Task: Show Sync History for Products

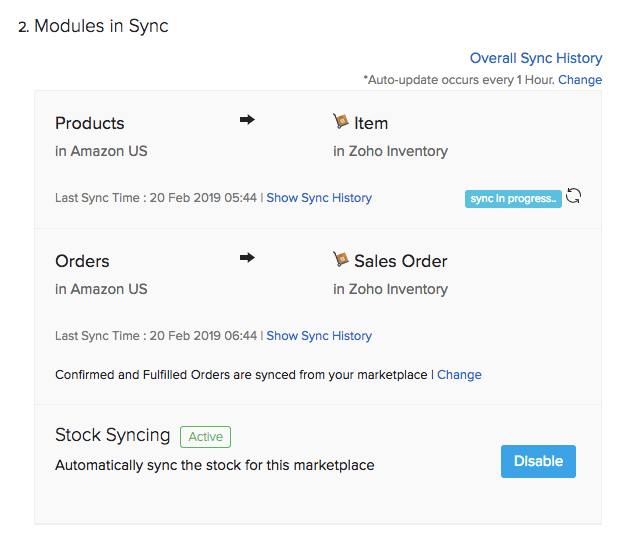Action: click(319, 198)
